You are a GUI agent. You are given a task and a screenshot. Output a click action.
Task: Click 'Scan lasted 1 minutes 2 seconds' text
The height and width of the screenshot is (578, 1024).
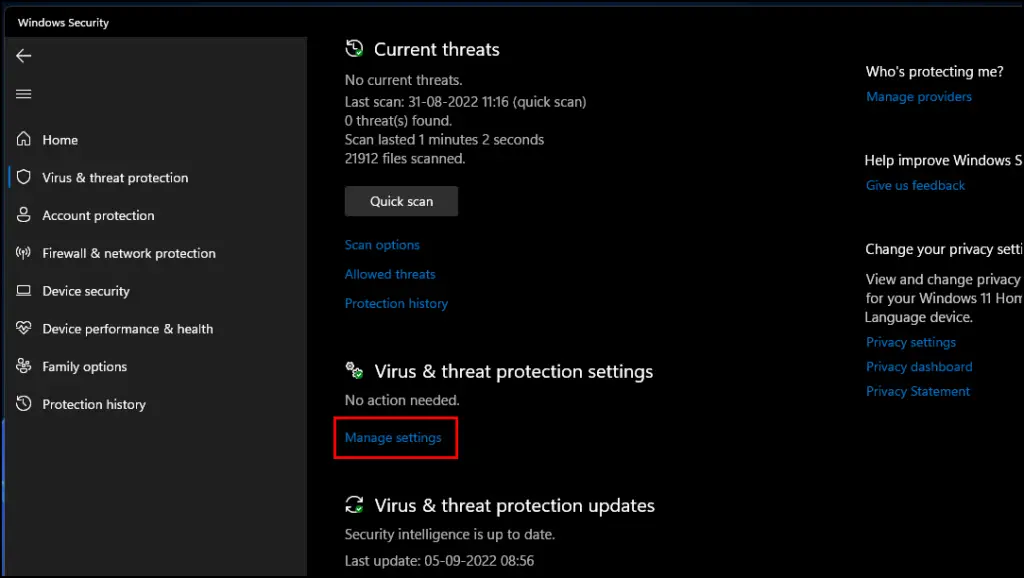tap(444, 140)
